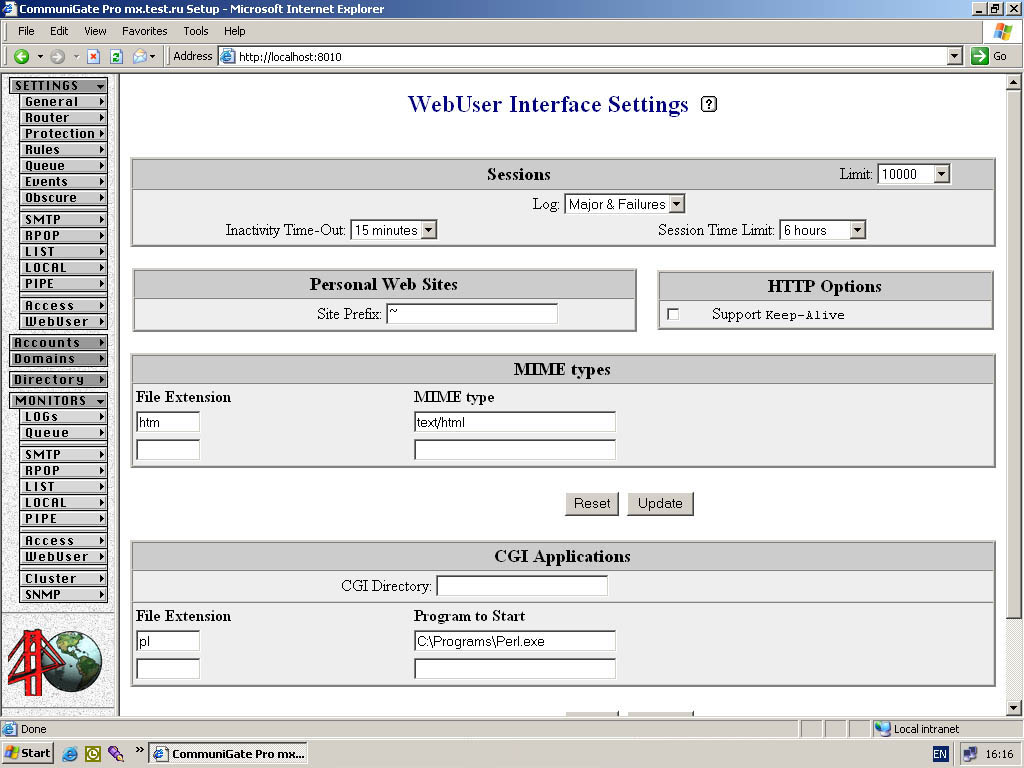Click the browser Forward arrow icon
This screenshot has height=768, width=1024.
[57, 57]
